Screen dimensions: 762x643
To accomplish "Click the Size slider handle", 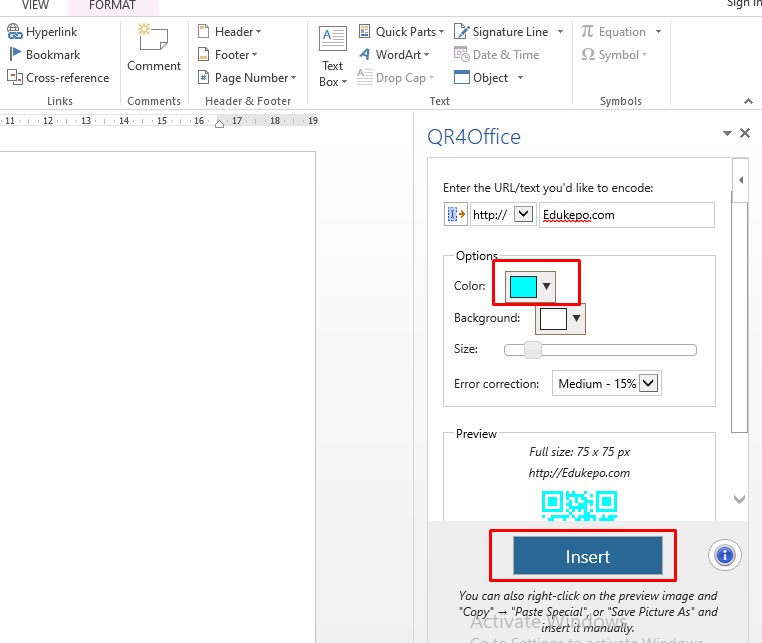I will (x=533, y=350).
